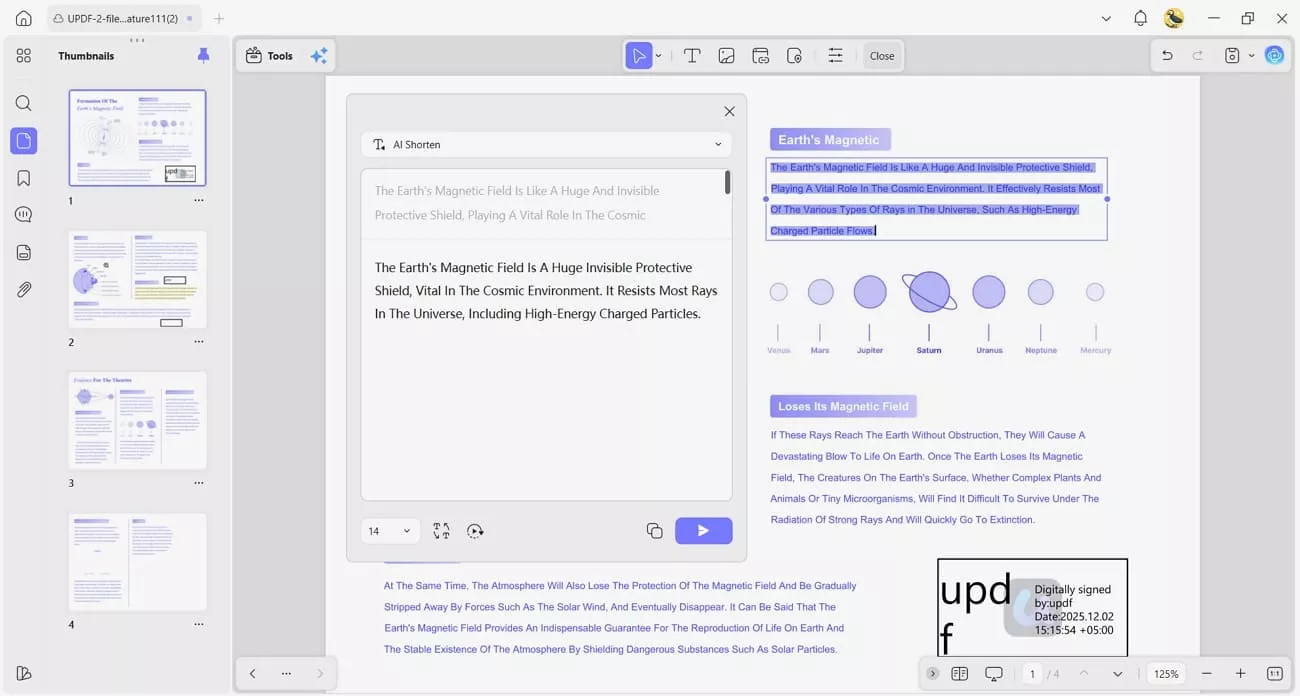The height and width of the screenshot is (696, 1300).
Task: Click the copy icon in the AI panel
Action: click(655, 530)
